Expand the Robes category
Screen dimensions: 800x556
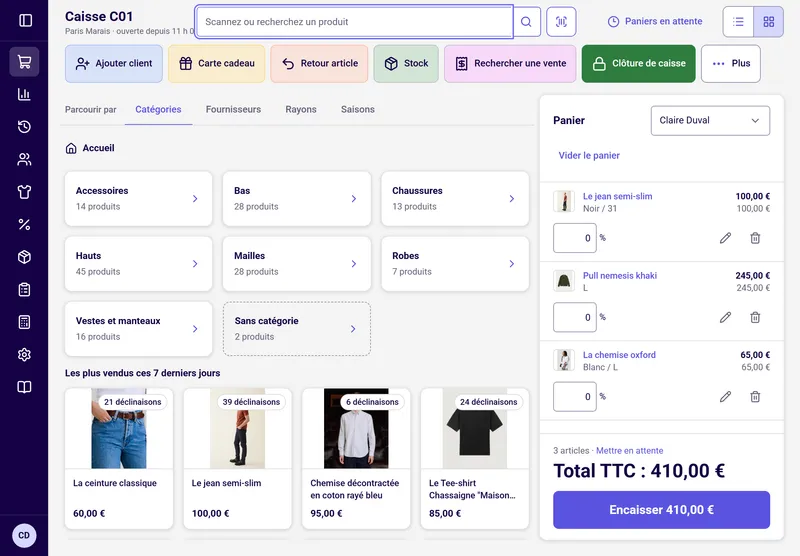(455, 264)
